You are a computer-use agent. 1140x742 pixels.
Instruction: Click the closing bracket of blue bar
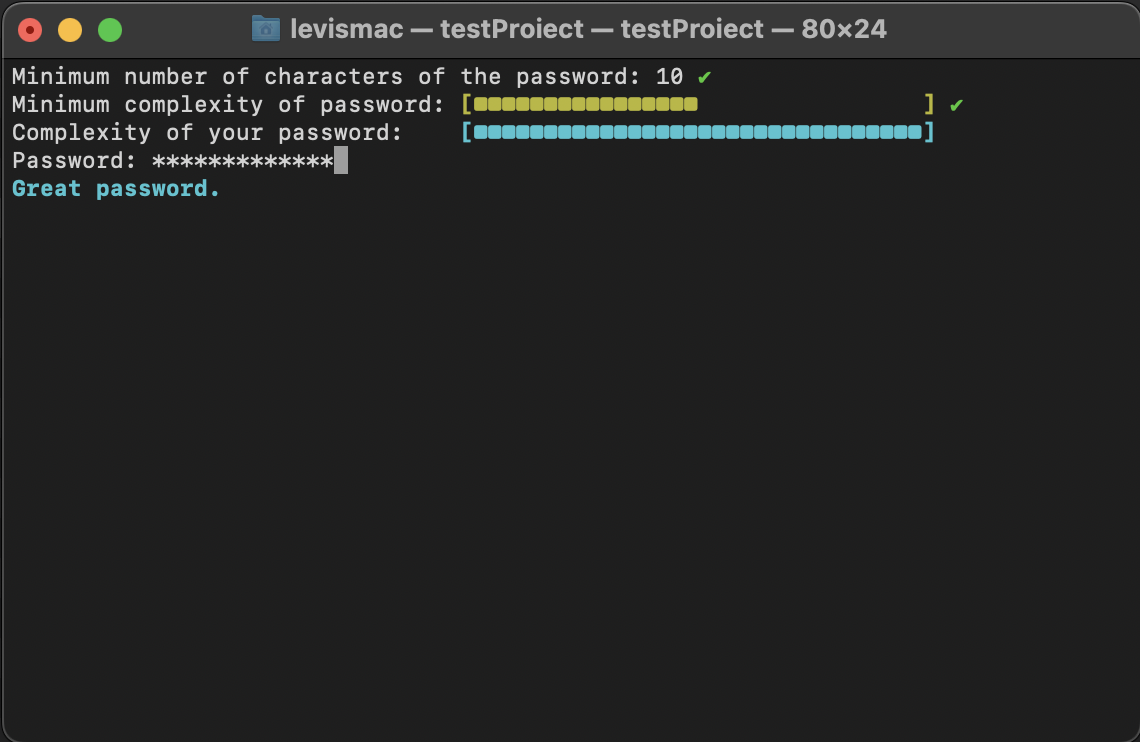(x=930, y=132)
